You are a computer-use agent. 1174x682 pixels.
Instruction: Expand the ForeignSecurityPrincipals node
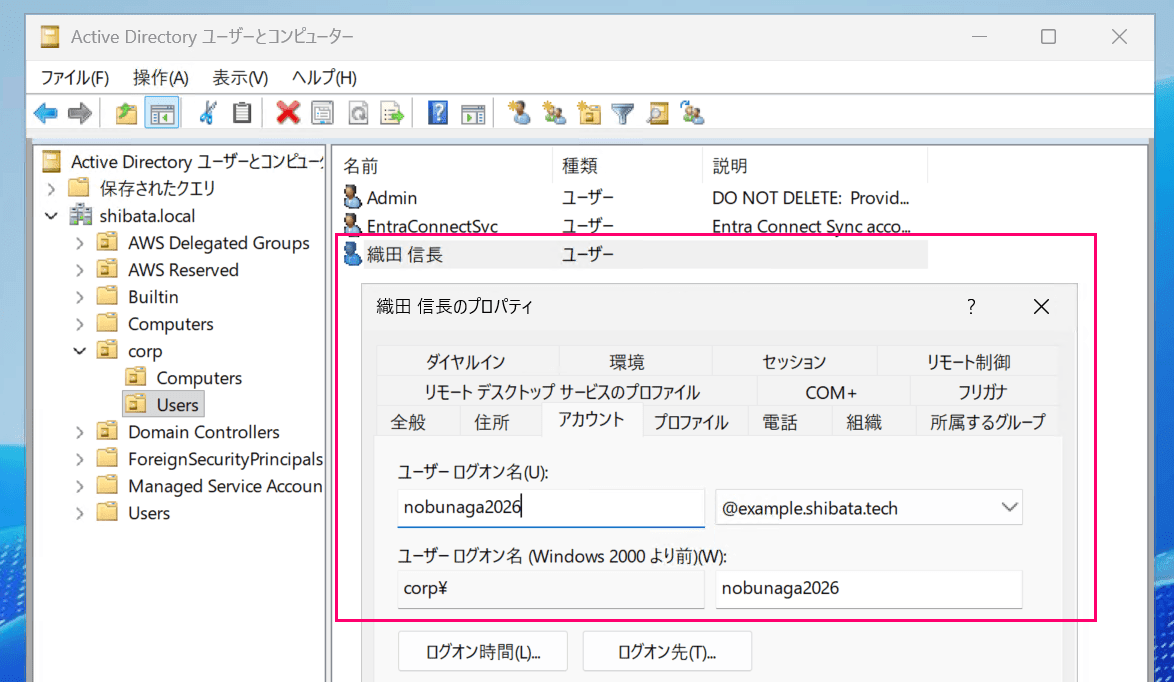click(x=79, y=459)
